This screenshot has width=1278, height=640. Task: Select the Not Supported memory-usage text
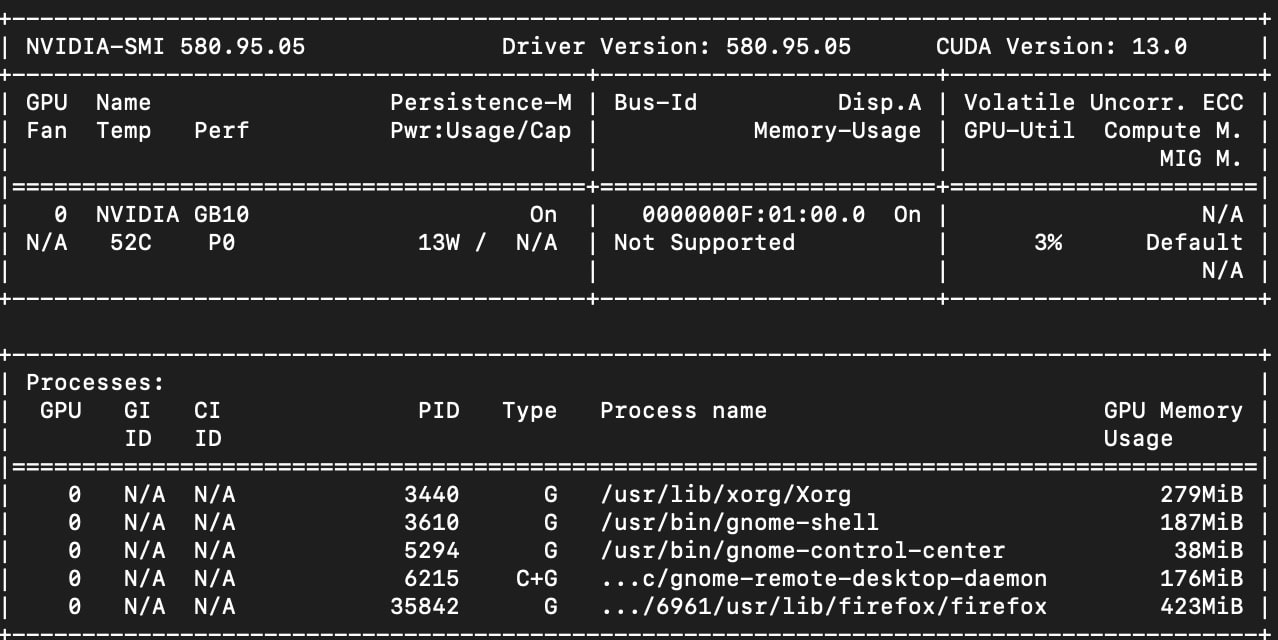[702, 242]
